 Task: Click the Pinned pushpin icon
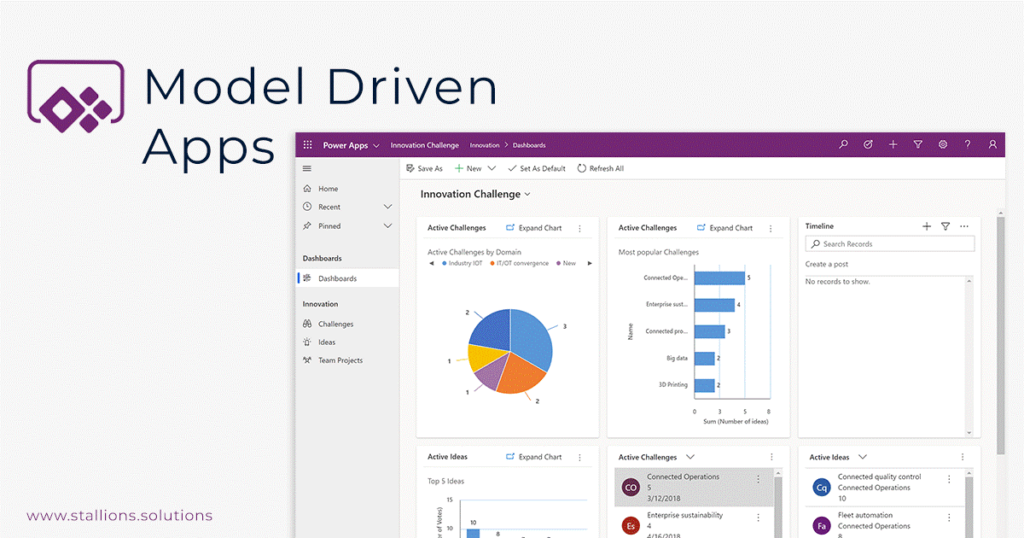tap(308, 226)
